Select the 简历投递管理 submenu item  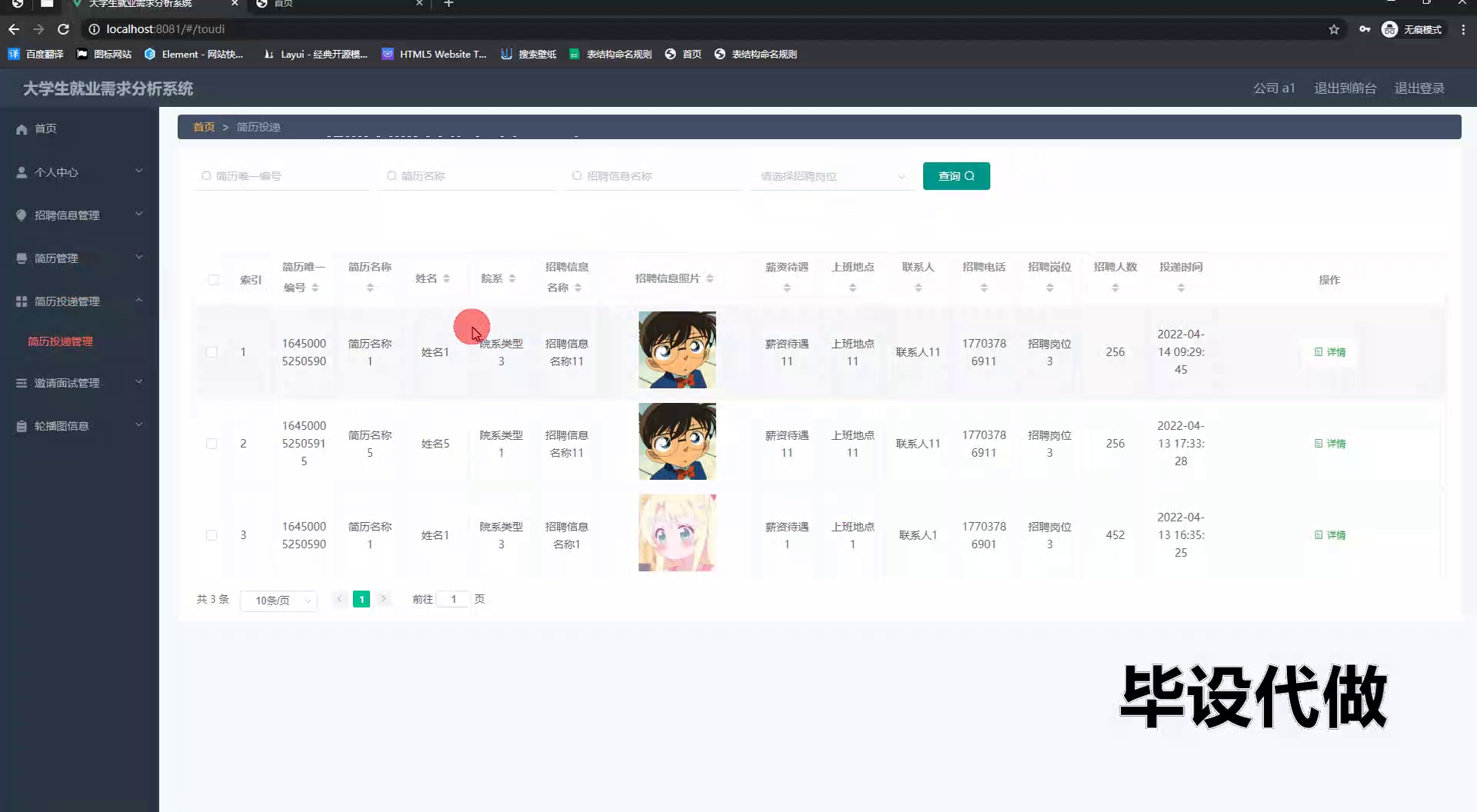point(60,341)
